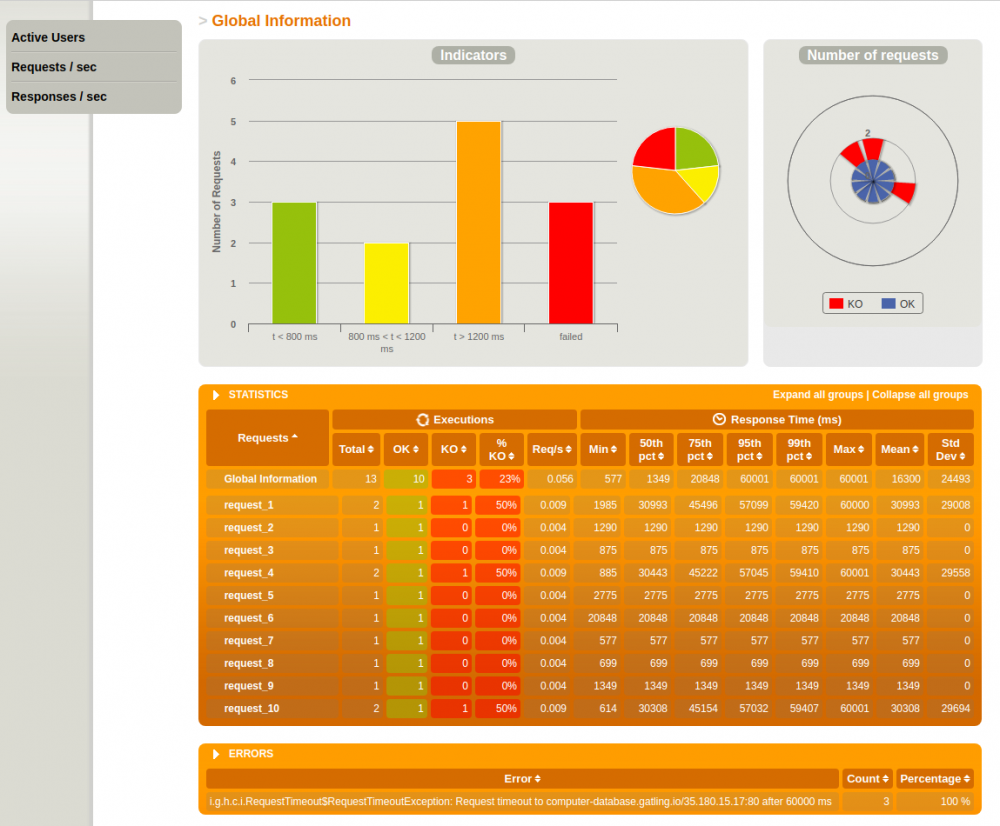Click the OK column sort arrows
Image resolution: width=1000 pixels, height=826 pixels.
415,449
